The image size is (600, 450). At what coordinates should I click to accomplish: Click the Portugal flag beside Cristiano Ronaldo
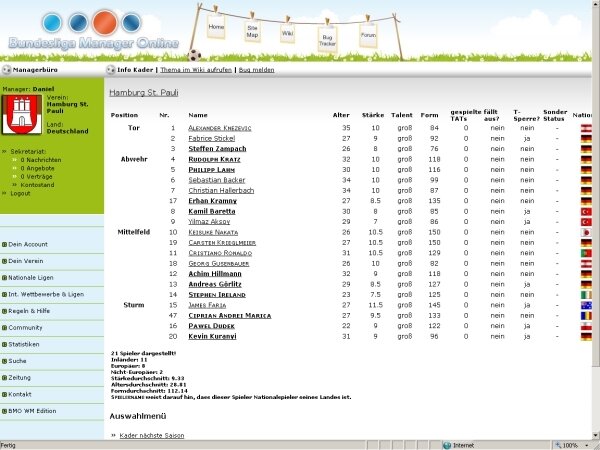pyautogui.click(x=586, y=253)
